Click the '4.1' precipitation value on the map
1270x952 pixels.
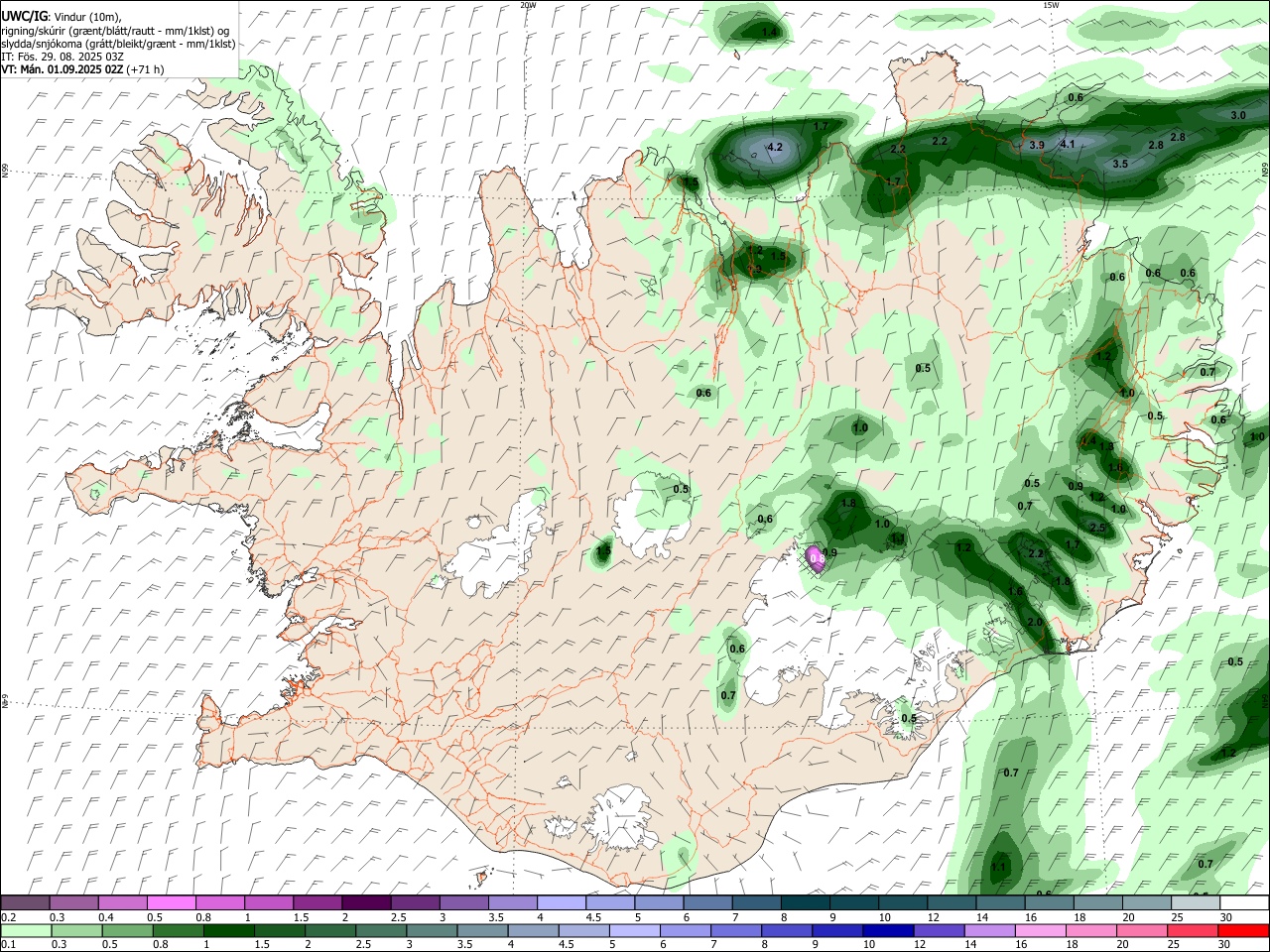[1068, 144]
